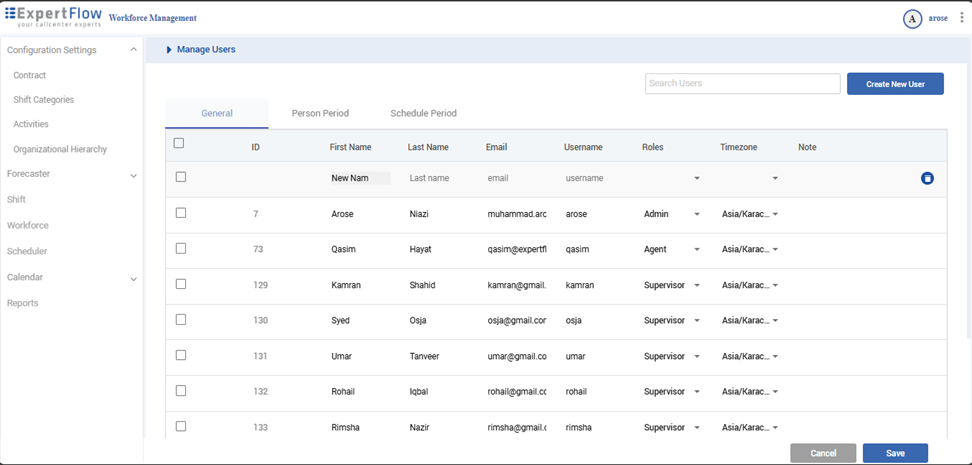Switch to the Schedule Period tab
Screen dimensions: 972x465
[x=423, y=113]
